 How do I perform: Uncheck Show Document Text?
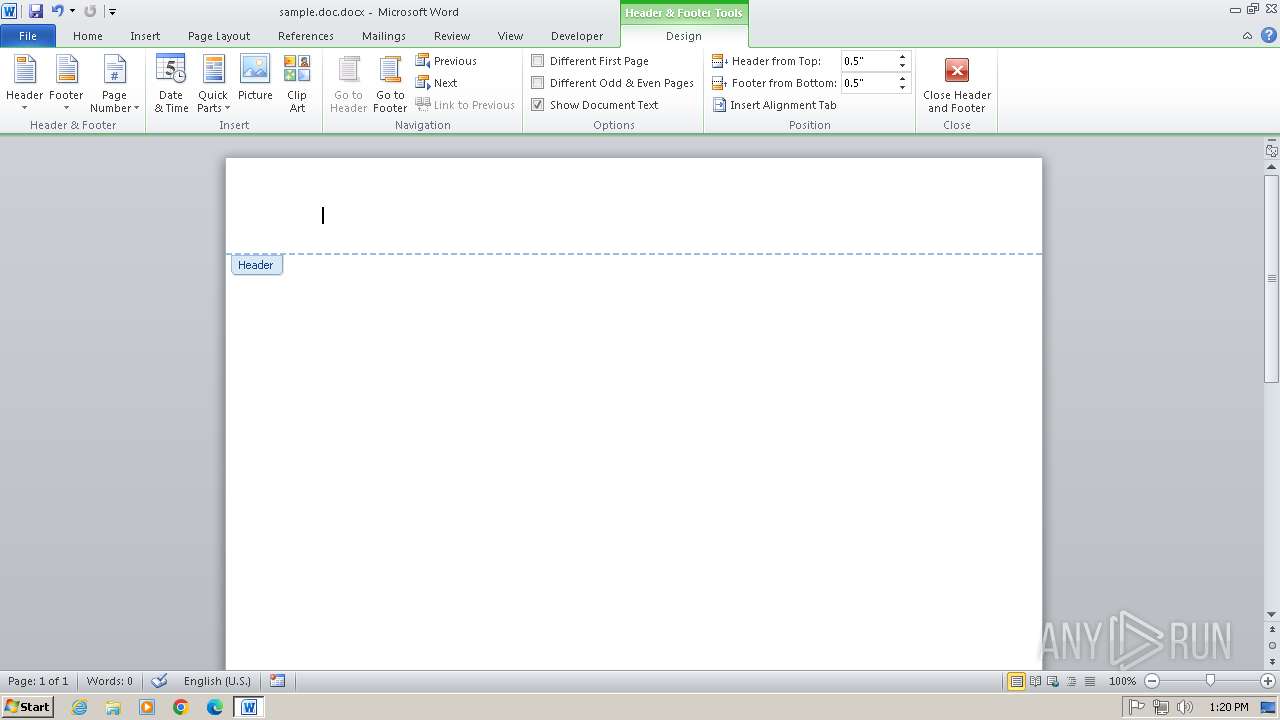point(595,105)
